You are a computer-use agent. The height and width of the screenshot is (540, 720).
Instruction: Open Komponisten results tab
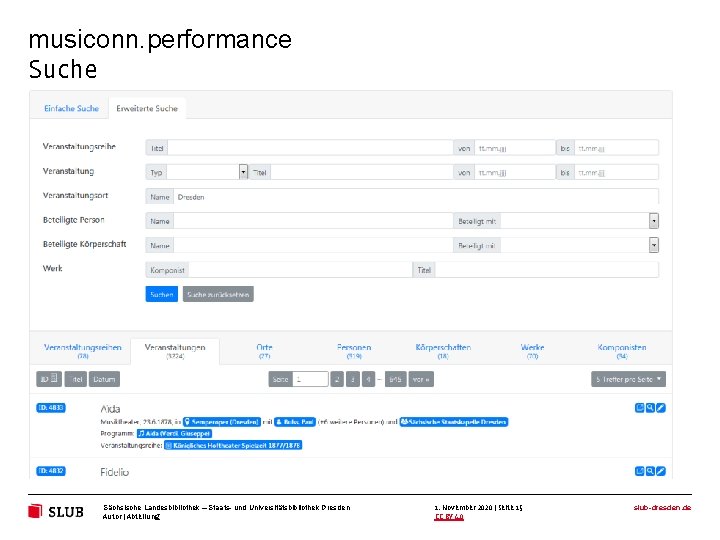622,351
